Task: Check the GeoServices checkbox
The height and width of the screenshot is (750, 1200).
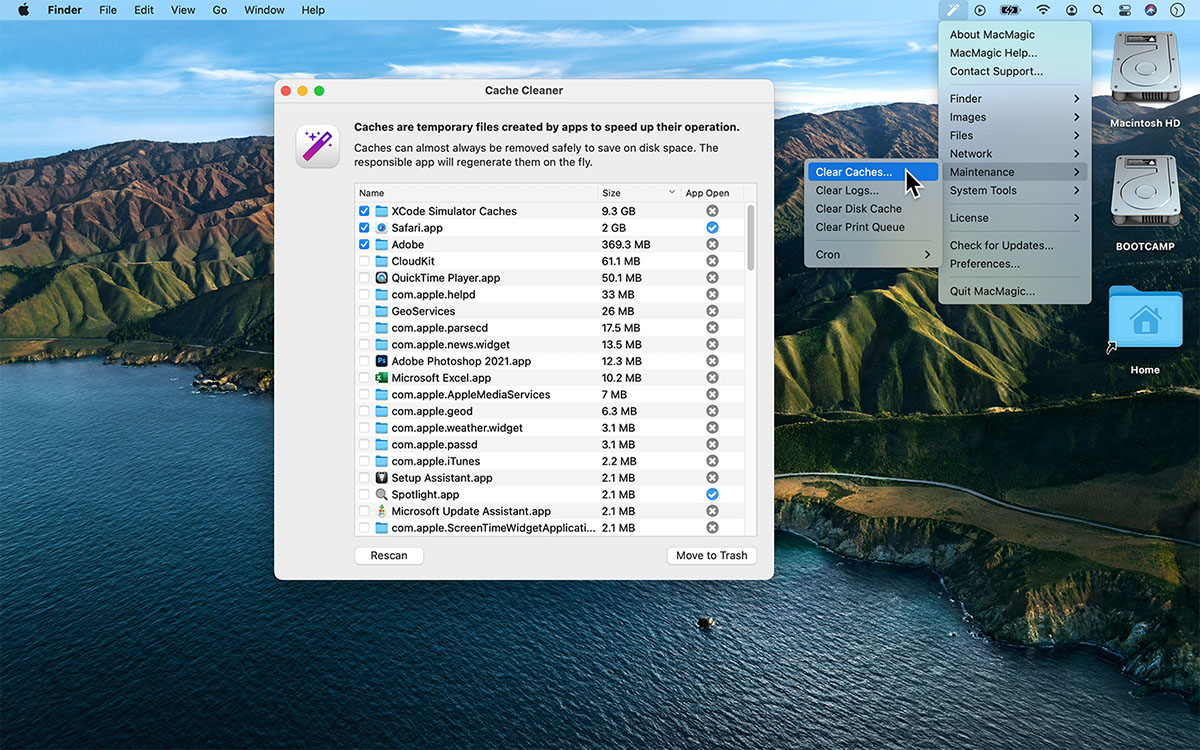Action: click(364, 311)
